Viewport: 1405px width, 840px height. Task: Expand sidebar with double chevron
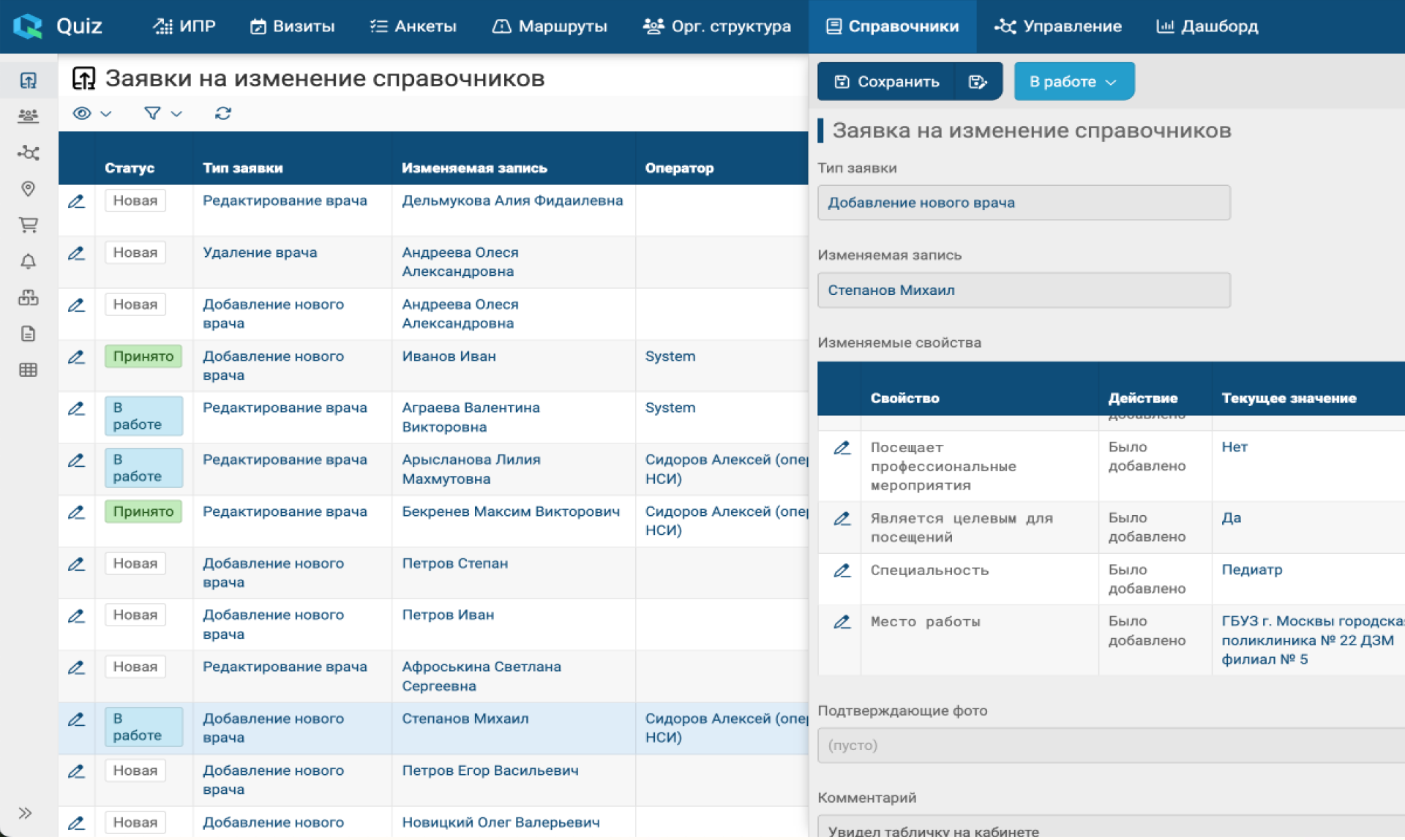26,813
